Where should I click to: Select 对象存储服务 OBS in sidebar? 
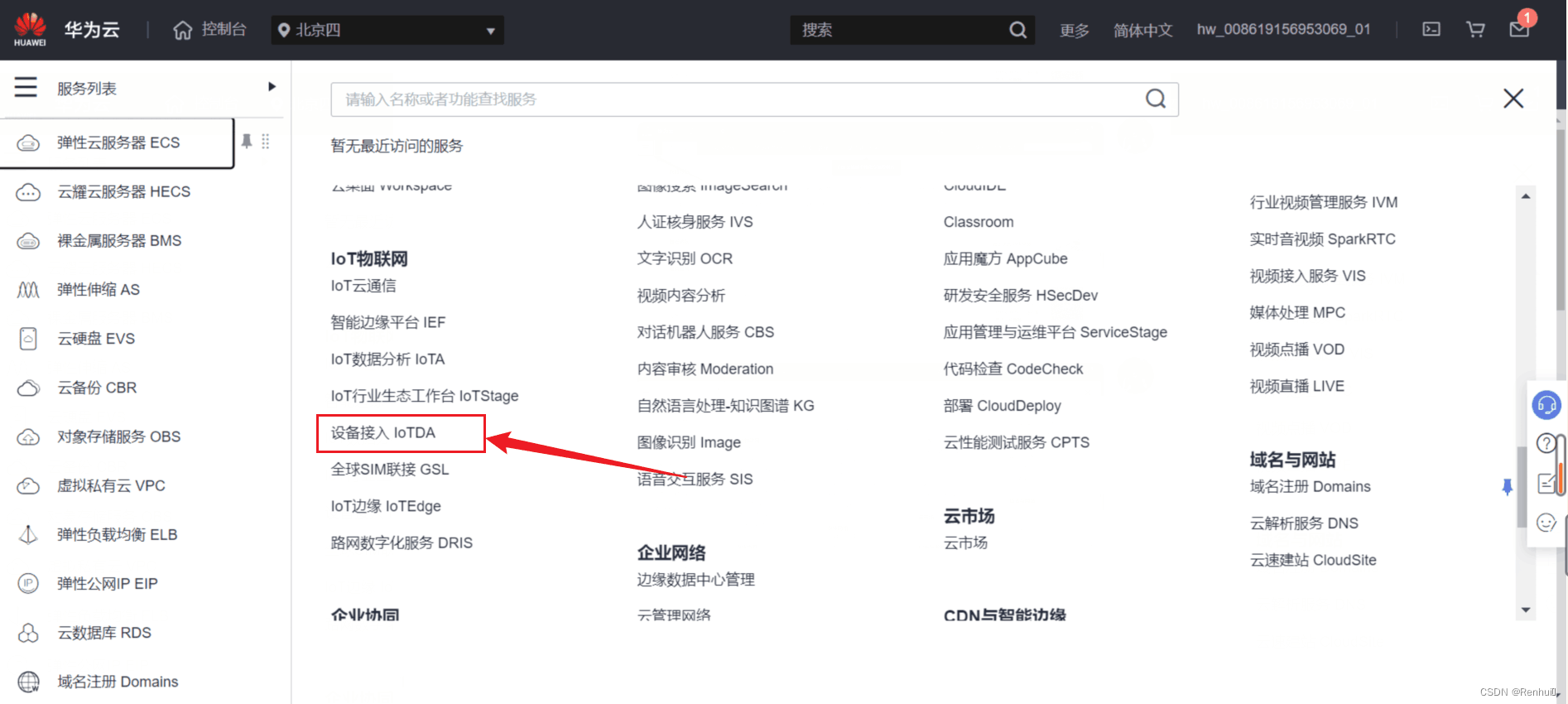click(118, 436)
